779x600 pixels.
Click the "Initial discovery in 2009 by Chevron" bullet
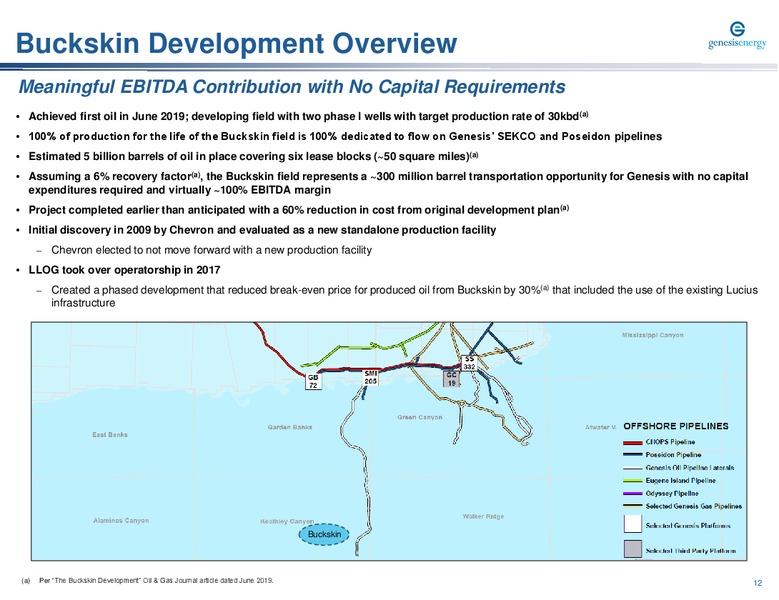(262, 230)
